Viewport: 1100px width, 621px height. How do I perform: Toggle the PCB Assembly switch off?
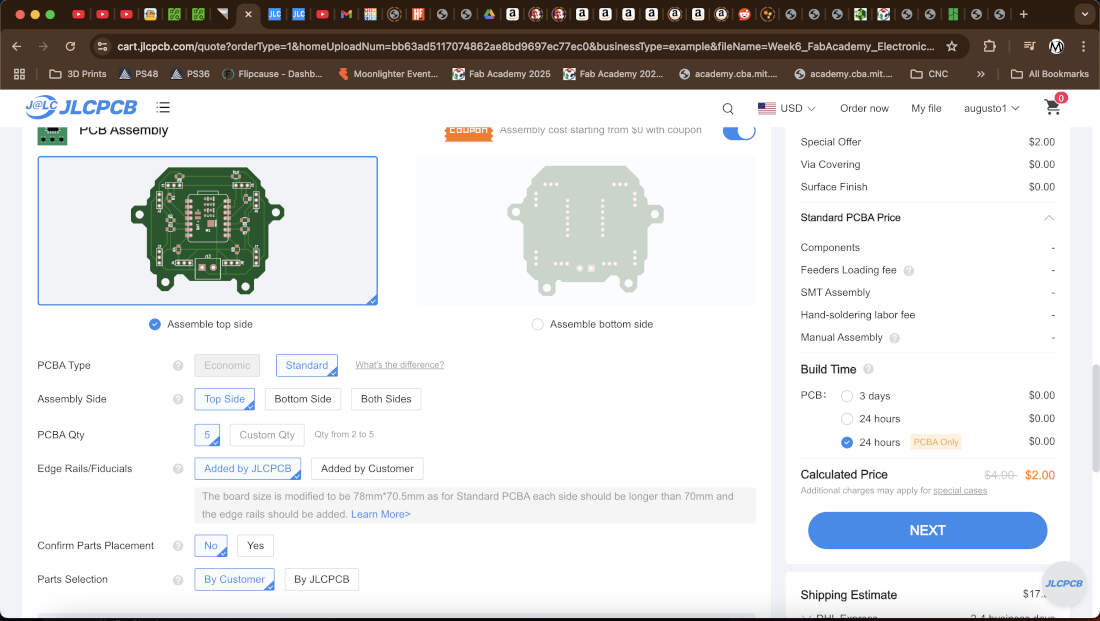click(x=739, y=131)
